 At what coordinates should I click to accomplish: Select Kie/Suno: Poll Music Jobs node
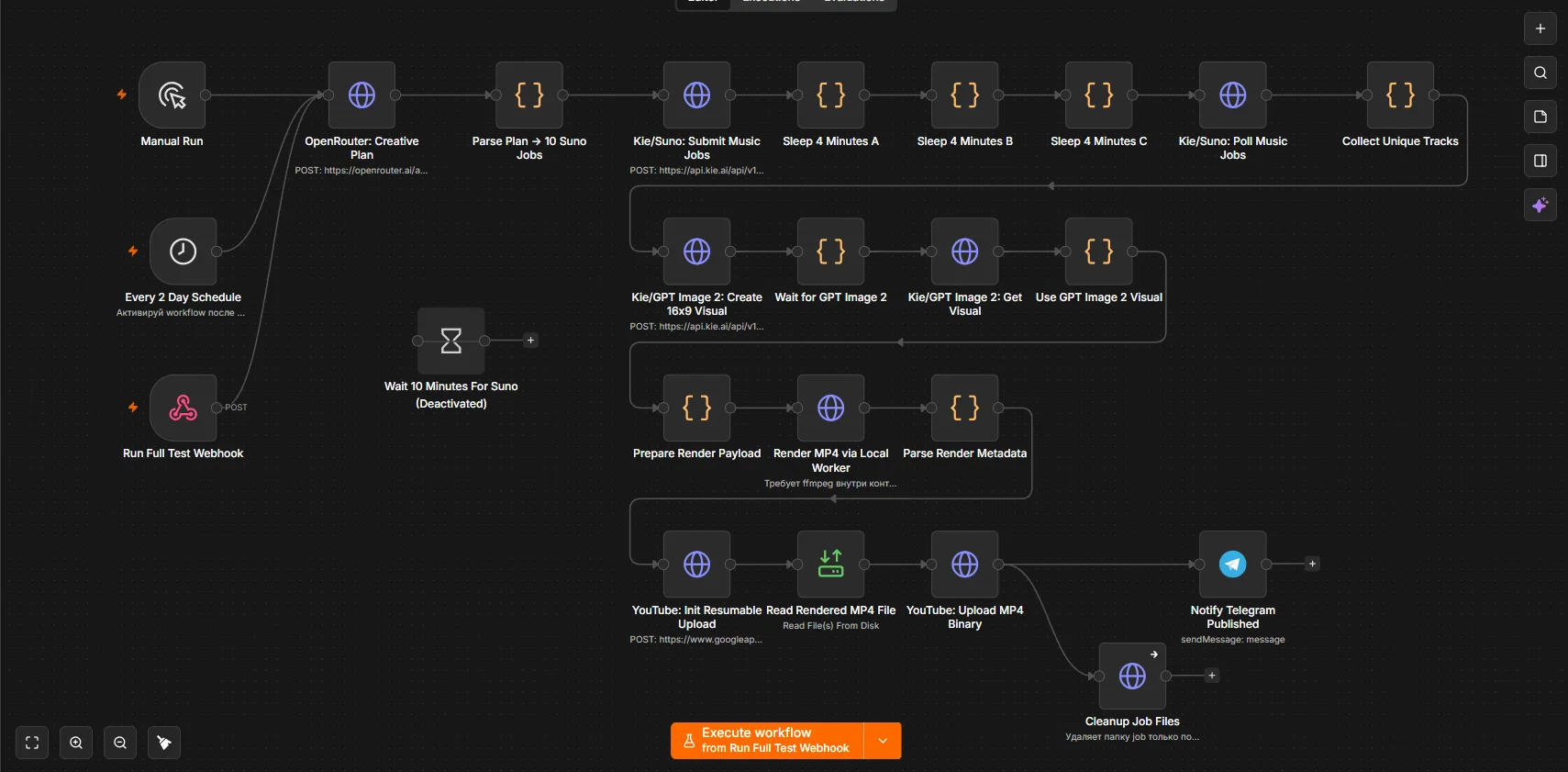pos(1233,95)
